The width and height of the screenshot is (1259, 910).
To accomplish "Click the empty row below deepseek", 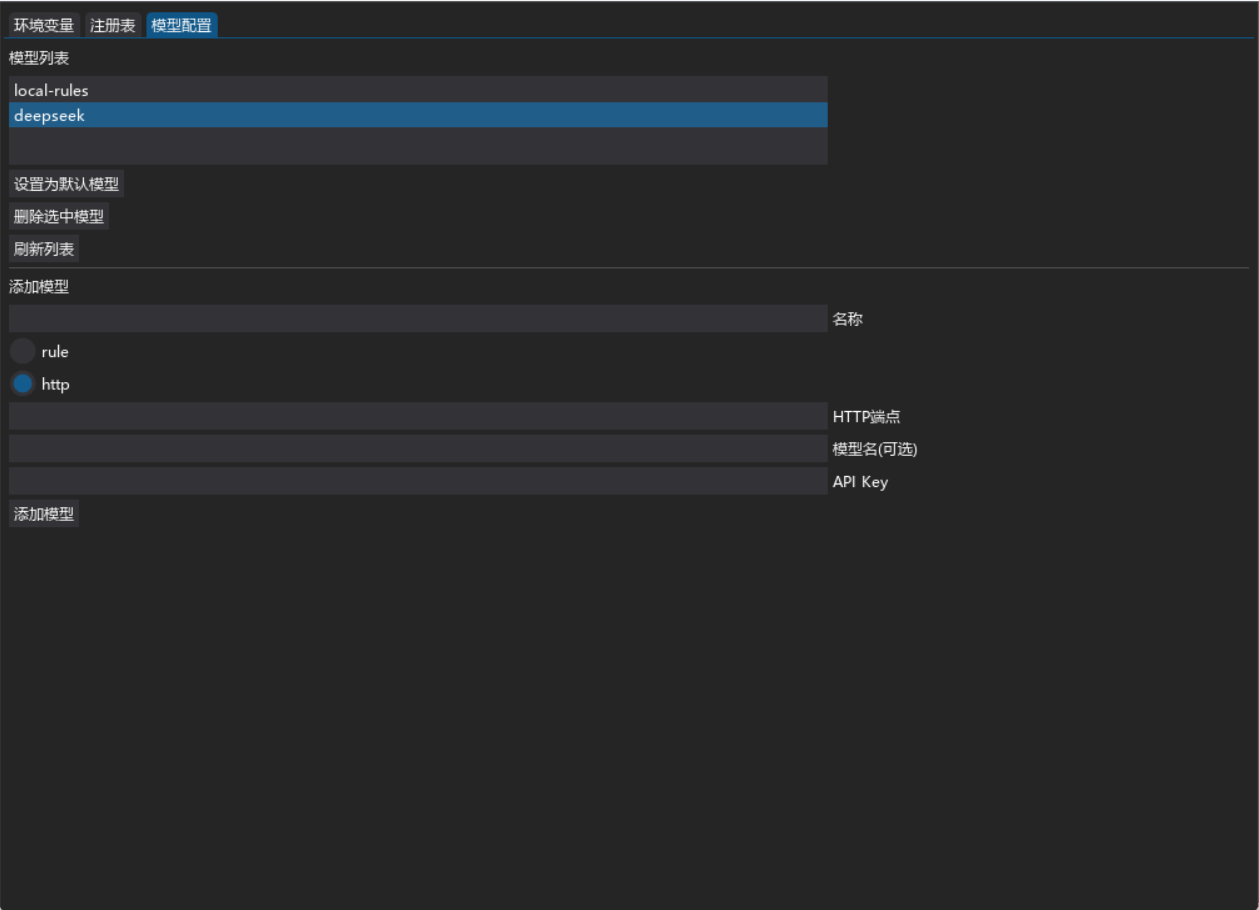I will (x=418, y=146).
